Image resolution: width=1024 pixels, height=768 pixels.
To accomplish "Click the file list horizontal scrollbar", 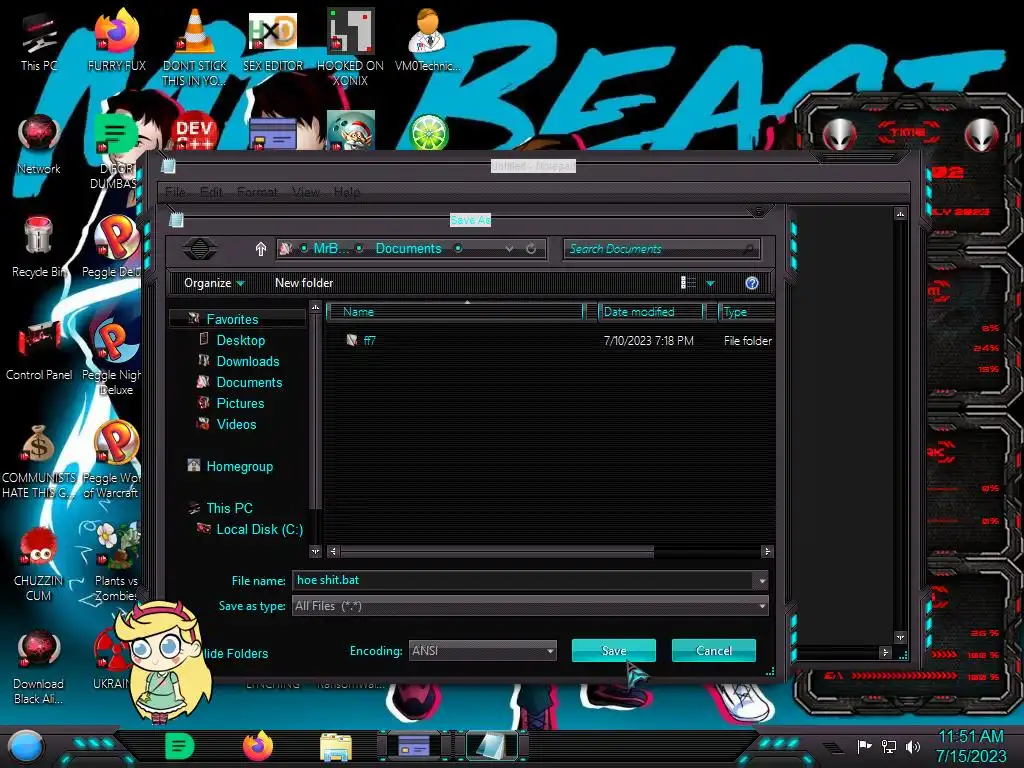I will pyautogui.click(x=496, y=552).
